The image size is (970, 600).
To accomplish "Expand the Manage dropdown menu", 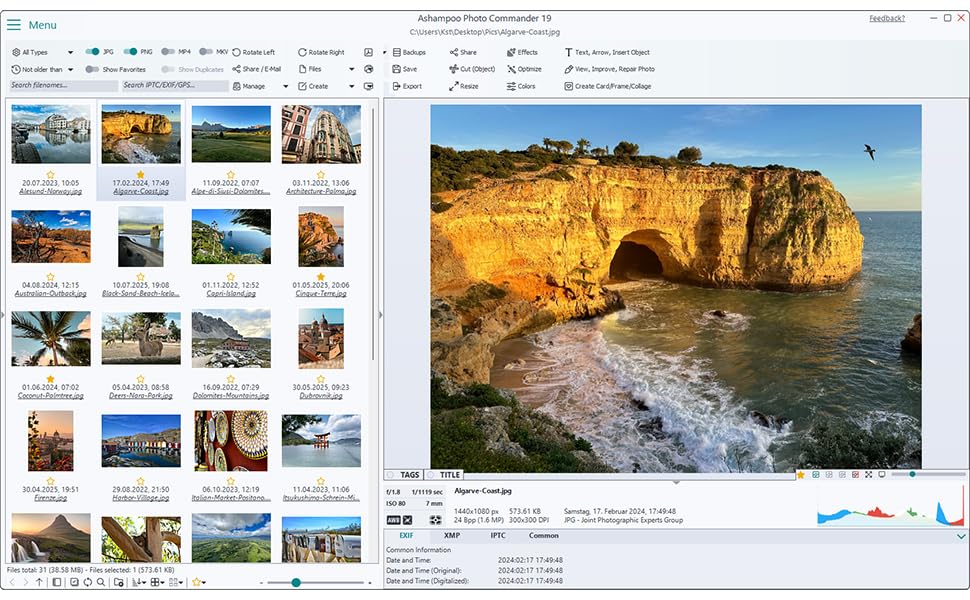I will coord(285,86).
